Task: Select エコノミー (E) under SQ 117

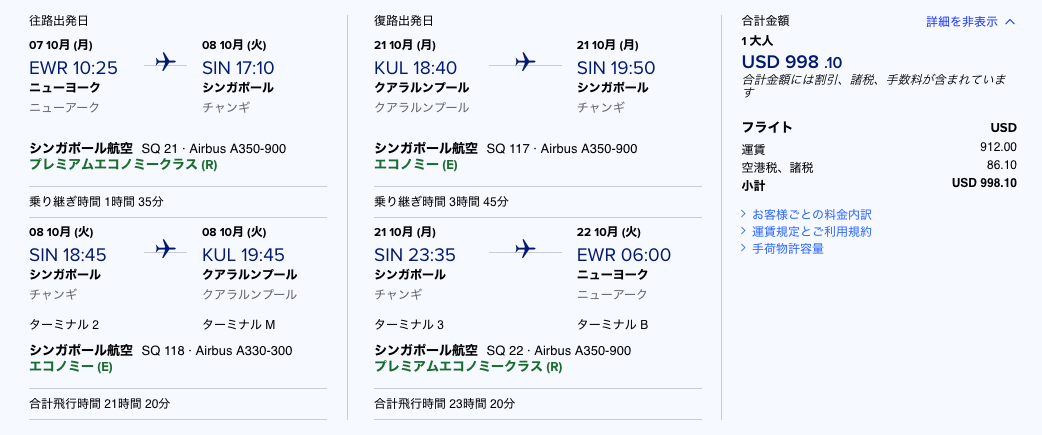Action: [416, 164]
